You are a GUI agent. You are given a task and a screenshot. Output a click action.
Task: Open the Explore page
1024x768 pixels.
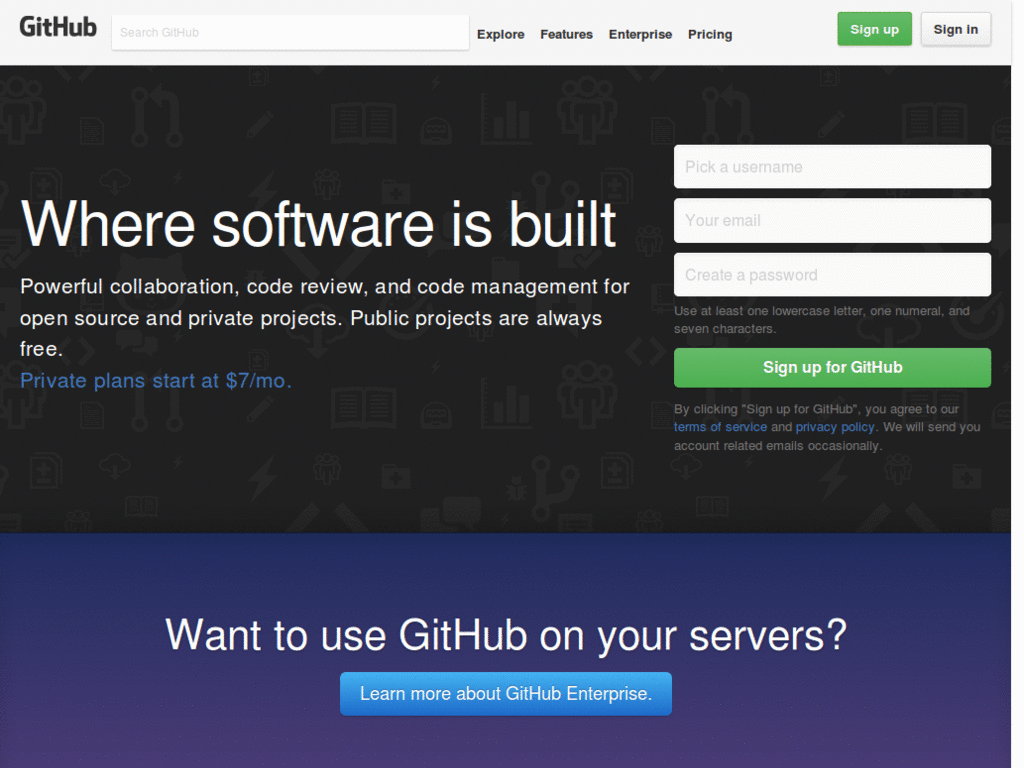point(500,34)
